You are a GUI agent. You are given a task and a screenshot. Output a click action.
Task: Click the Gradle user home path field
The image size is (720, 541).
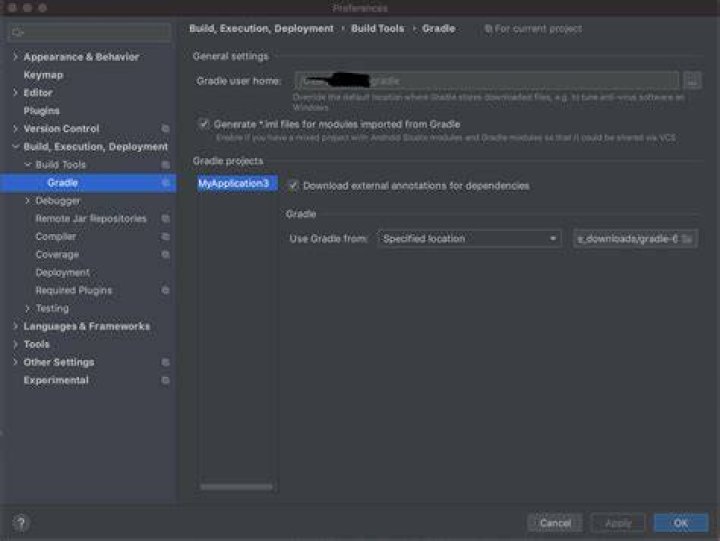tap(487, 81)
